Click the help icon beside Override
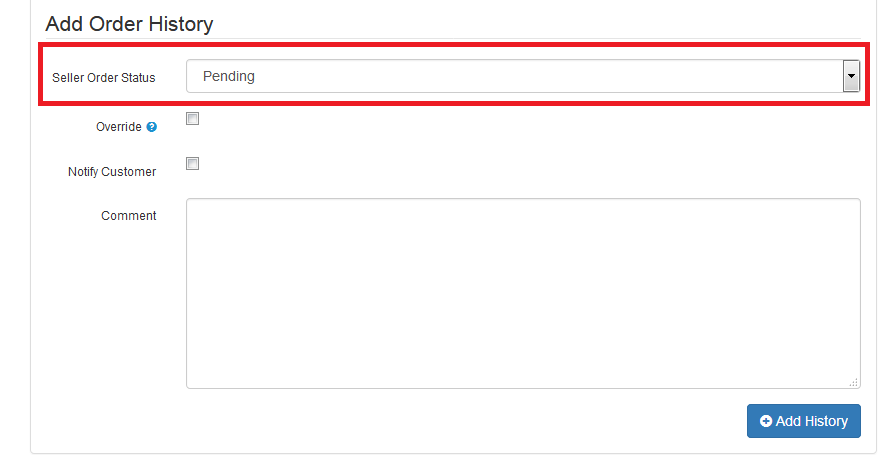The image size is (888, 455). click(152, 127)
